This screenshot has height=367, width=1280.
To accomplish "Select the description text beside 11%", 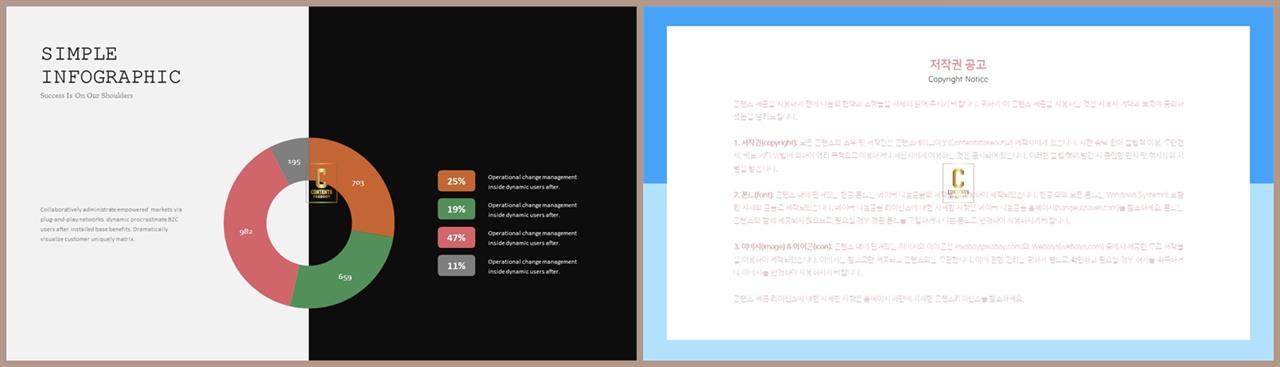I will point(532,266).
